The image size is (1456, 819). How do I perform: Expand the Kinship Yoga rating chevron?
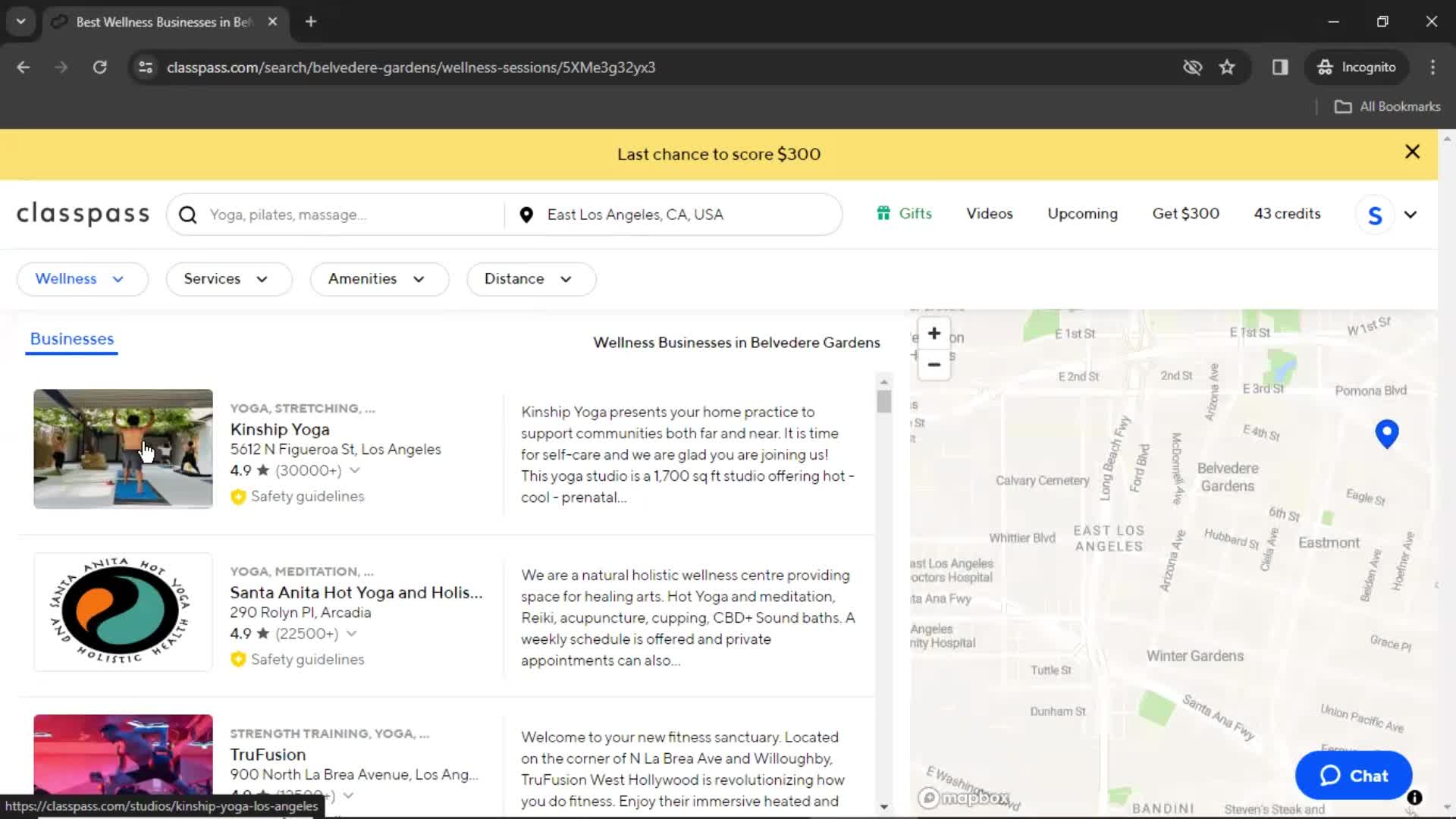pos(355,471)
